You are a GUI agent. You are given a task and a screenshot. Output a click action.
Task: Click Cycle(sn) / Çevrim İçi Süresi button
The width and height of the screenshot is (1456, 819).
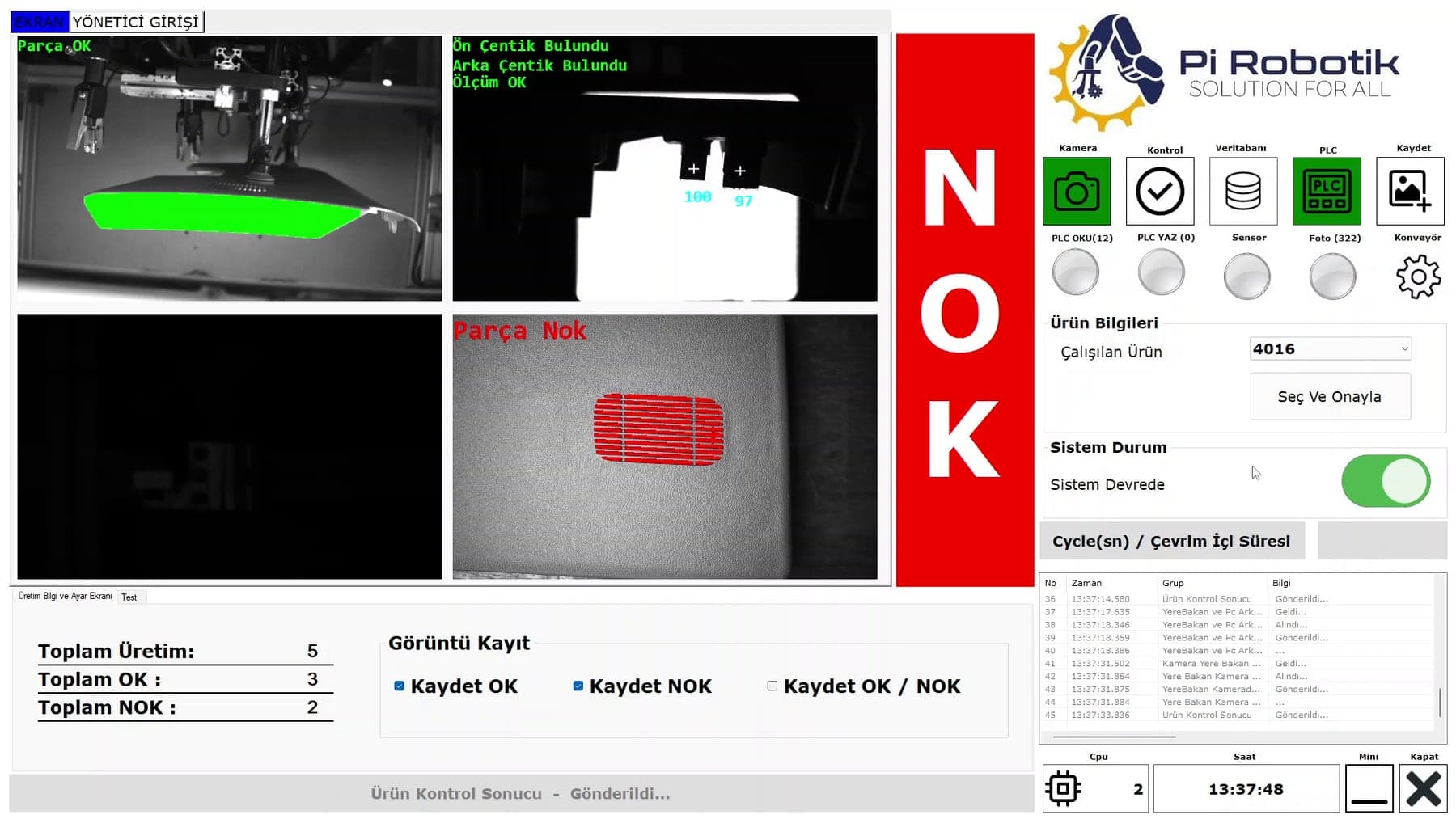click(x=1172, y=541)
